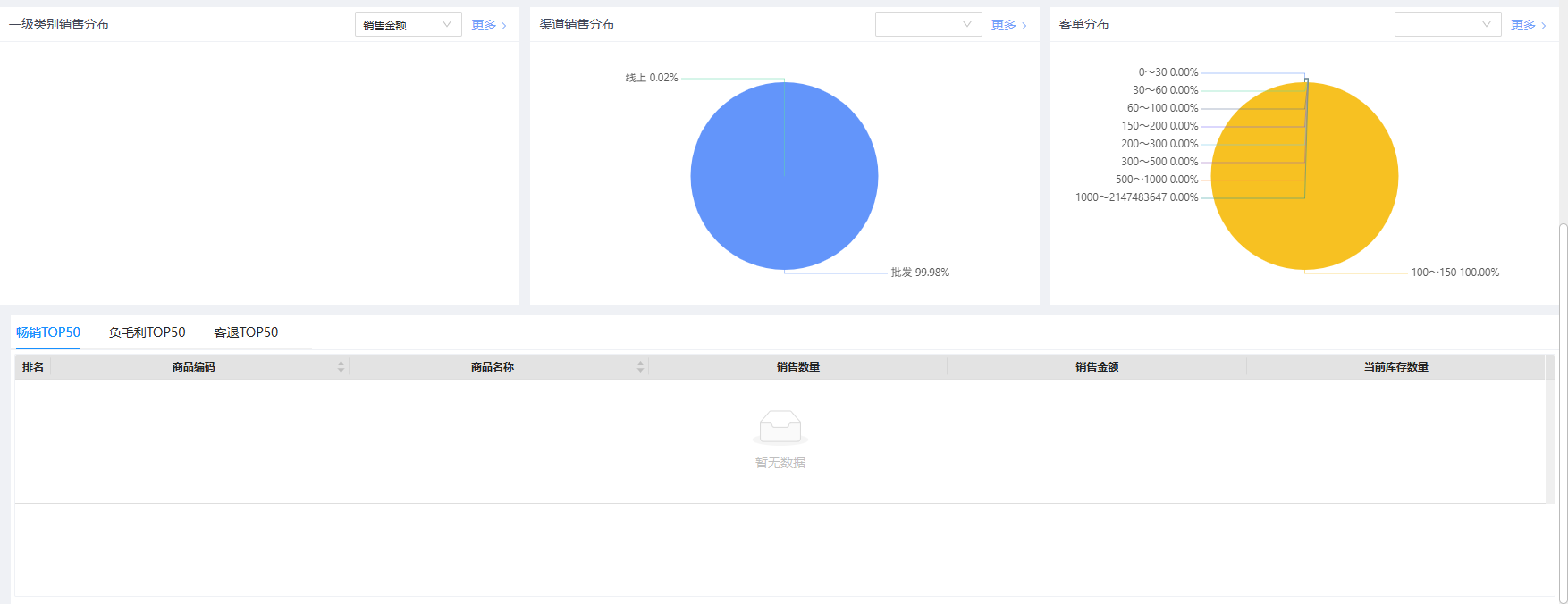Click the yellow 100~150 pie slice
Viewport: 1568px width, 604px height.
click(x=1304, y=176)
